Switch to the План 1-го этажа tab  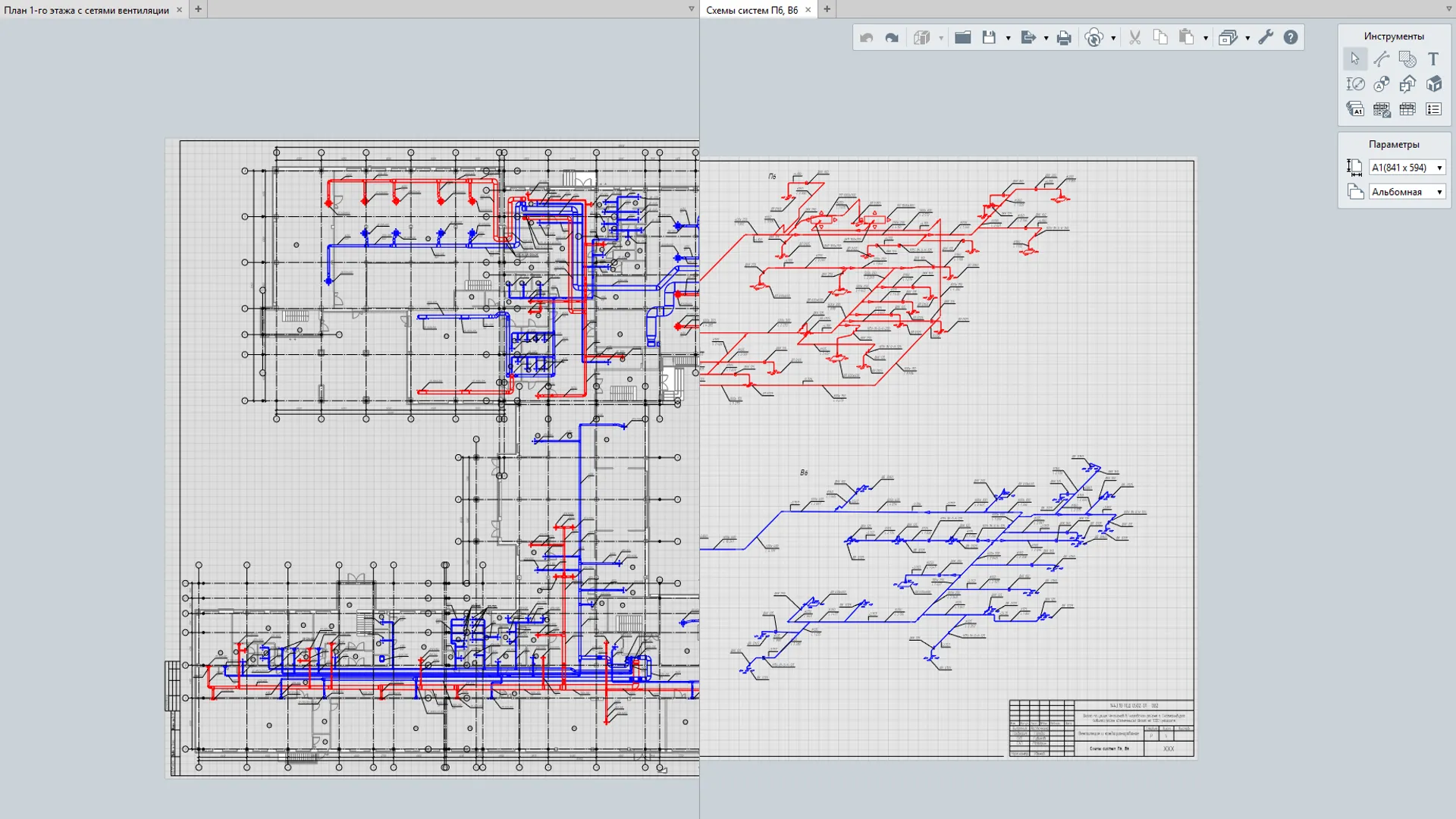(x=86, y=10)
